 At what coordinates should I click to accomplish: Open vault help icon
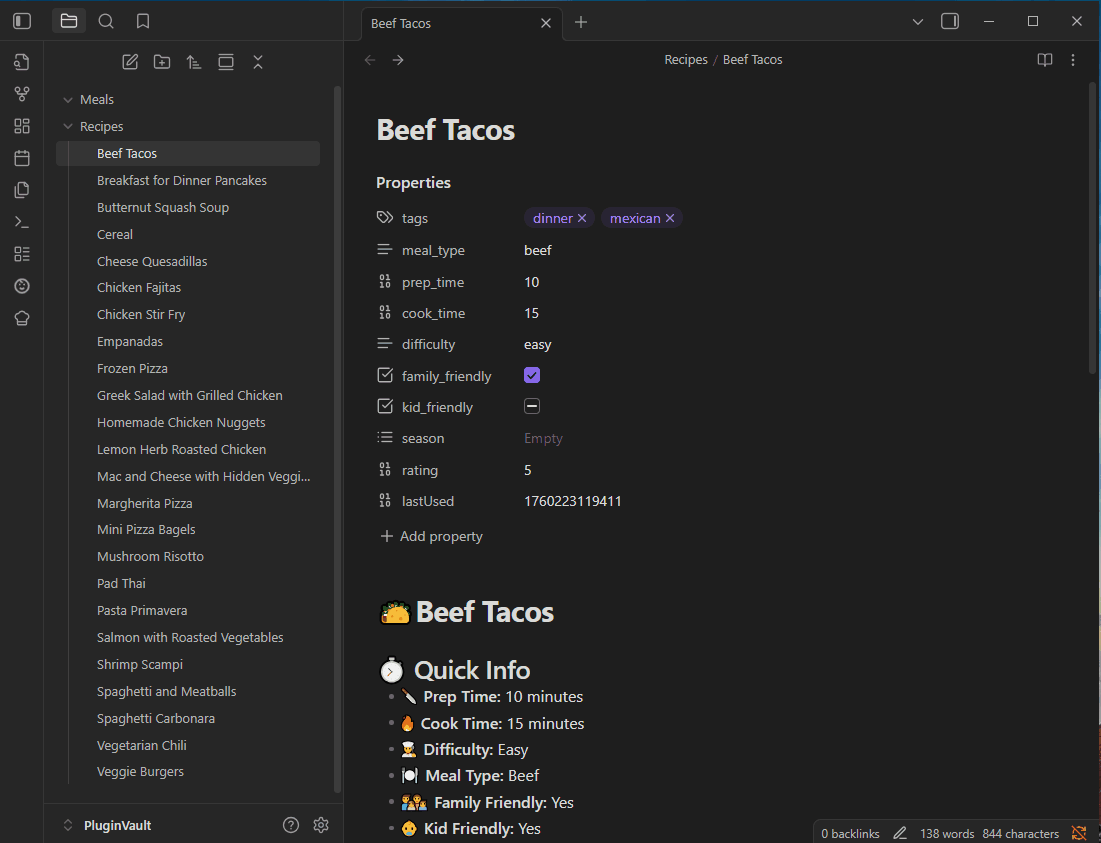point(291,825)
